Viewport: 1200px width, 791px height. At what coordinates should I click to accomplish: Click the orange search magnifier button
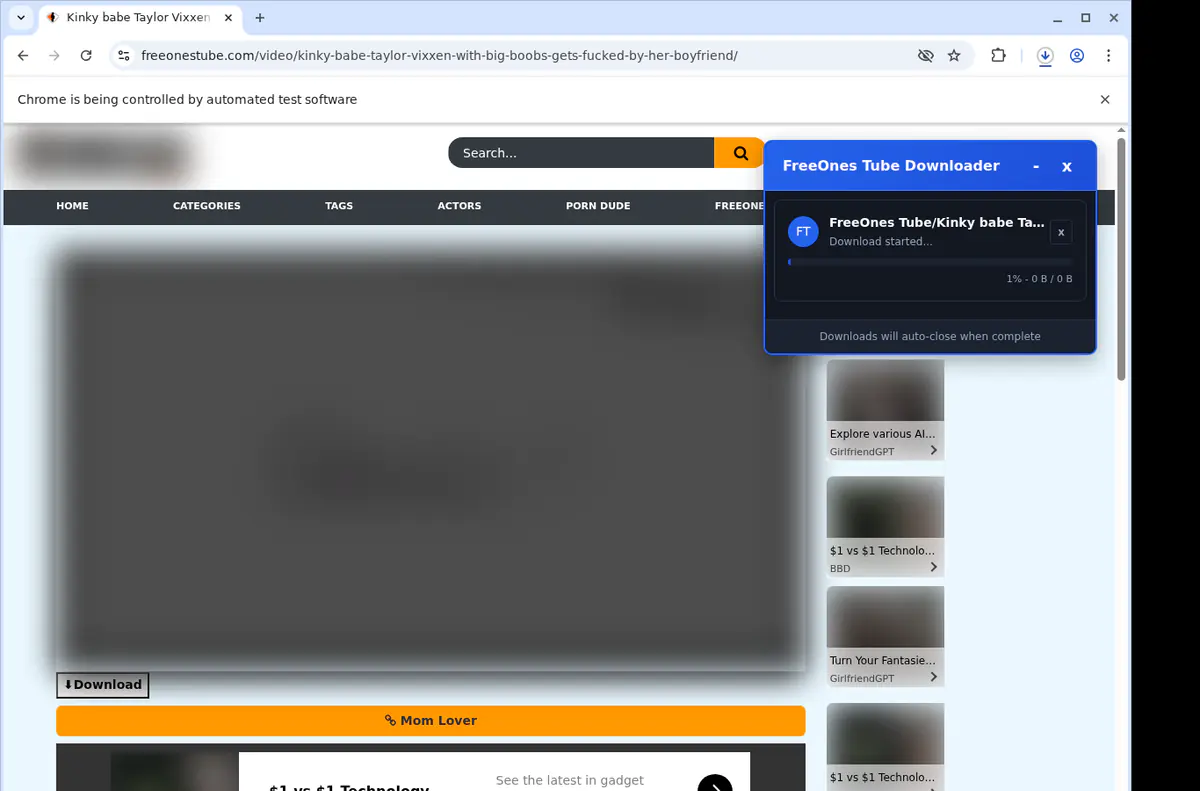point(740,153)
